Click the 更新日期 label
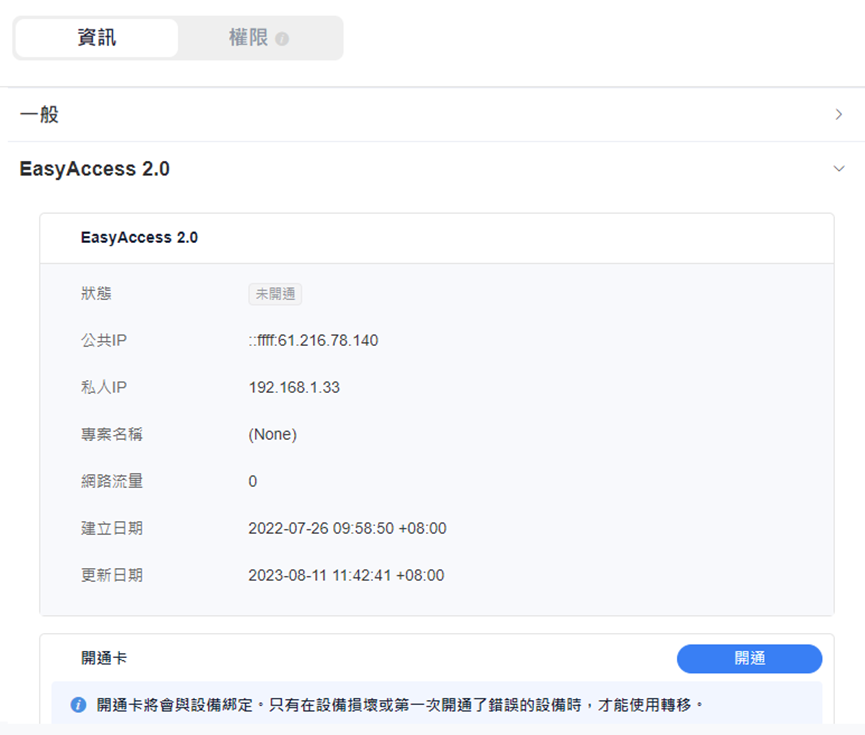This screenshot has width=865, height=735. pyautogui.click(x=111, y=575)
